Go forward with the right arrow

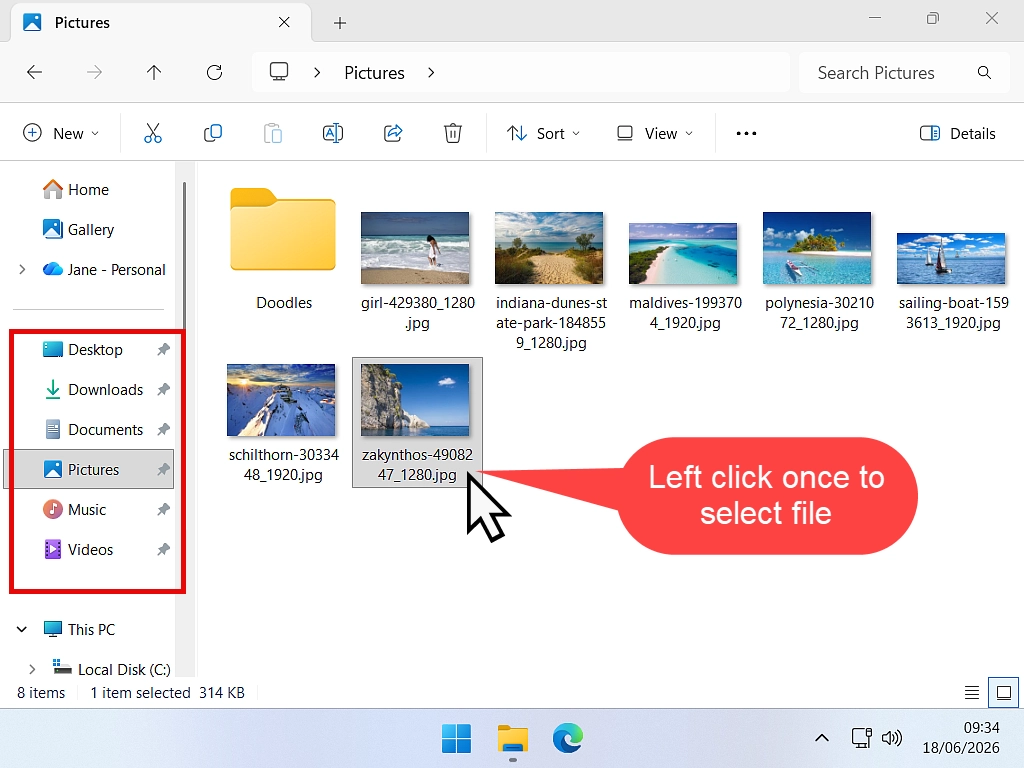tap(95, 72)
